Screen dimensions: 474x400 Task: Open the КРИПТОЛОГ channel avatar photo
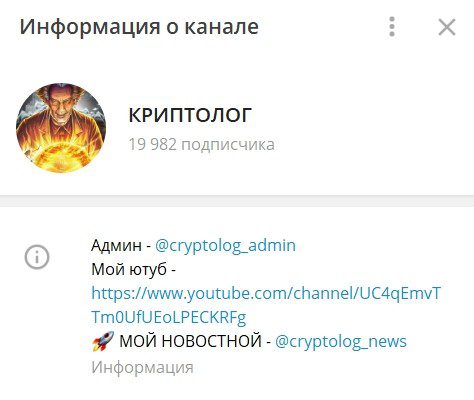coord(61,128)
